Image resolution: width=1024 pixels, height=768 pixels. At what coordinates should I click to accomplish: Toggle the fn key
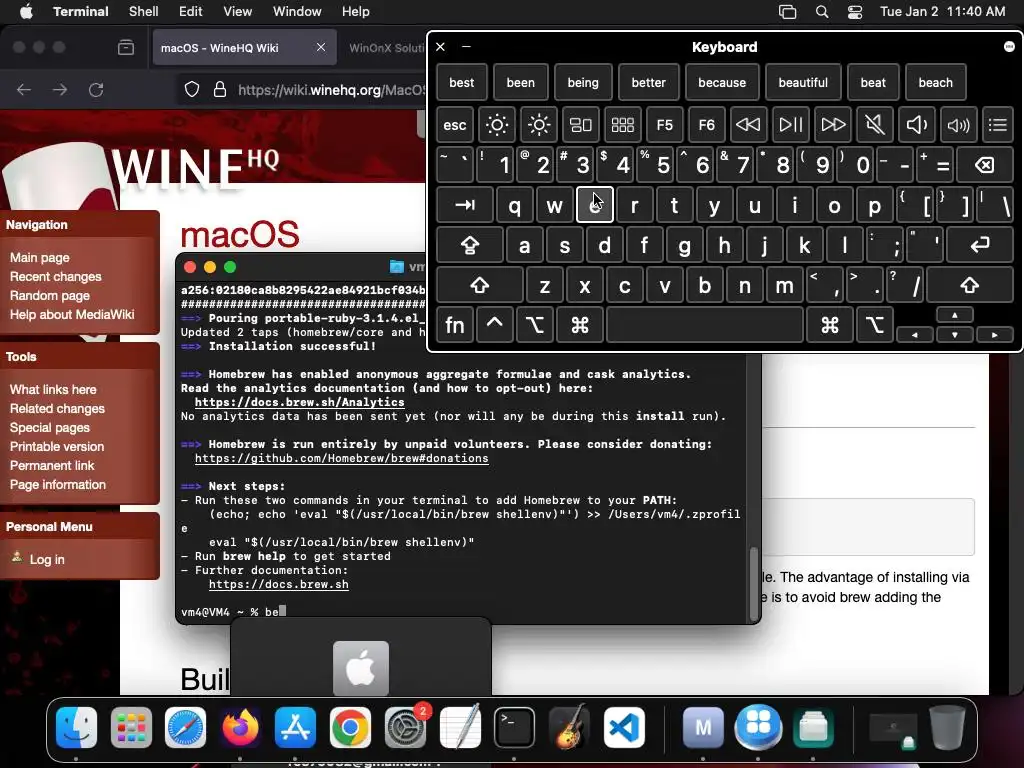pyautogui.click(x=455, y=325)
